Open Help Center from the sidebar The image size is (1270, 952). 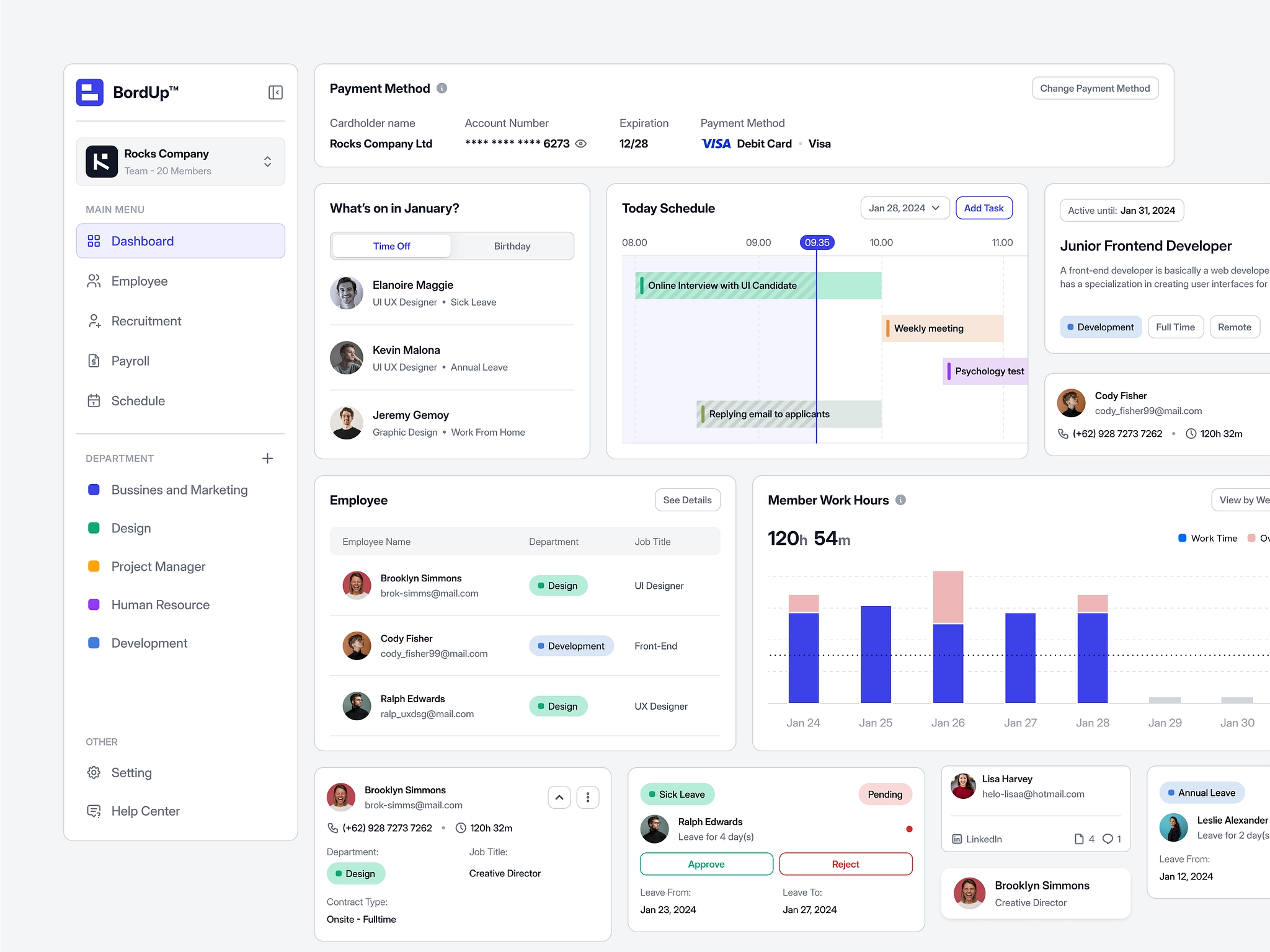coord(145,811)
